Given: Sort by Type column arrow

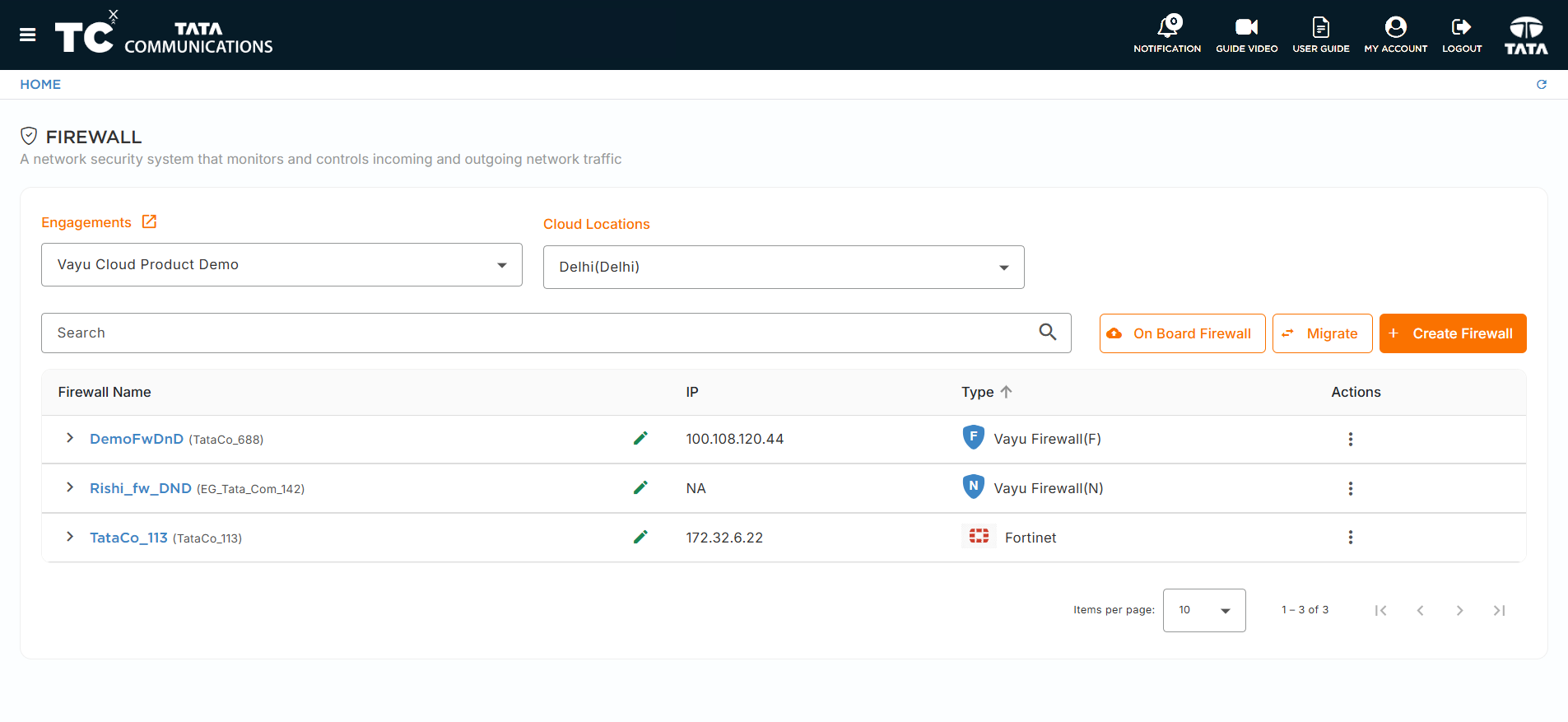Looking at the screenshot, I should tap(1007, 392).
